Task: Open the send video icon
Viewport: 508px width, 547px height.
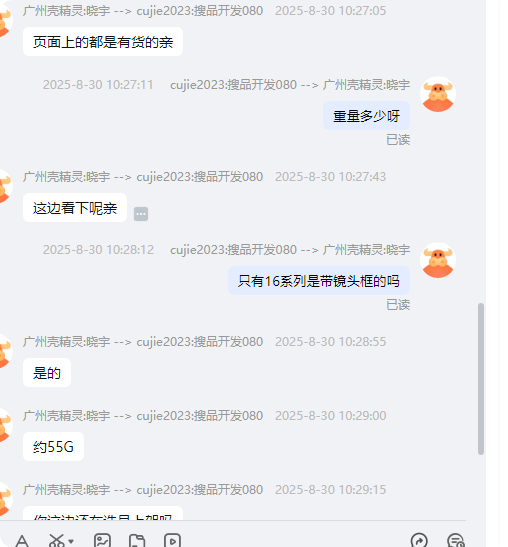Action: (172, 541)
